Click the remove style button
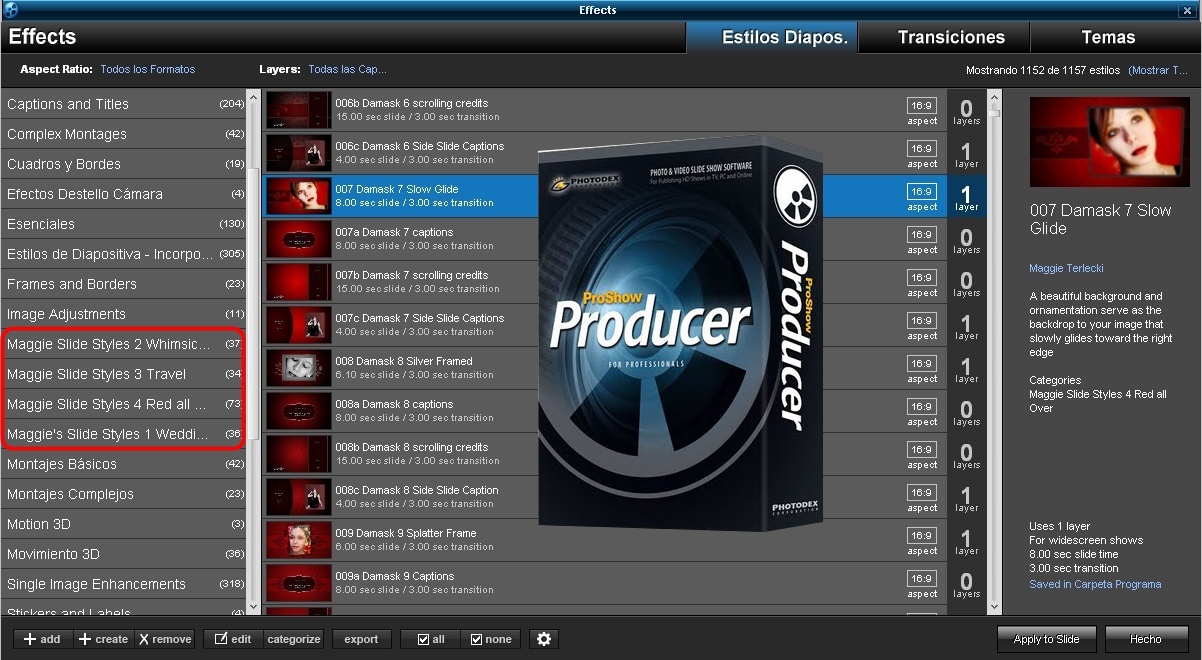 (x=165, y=639)
